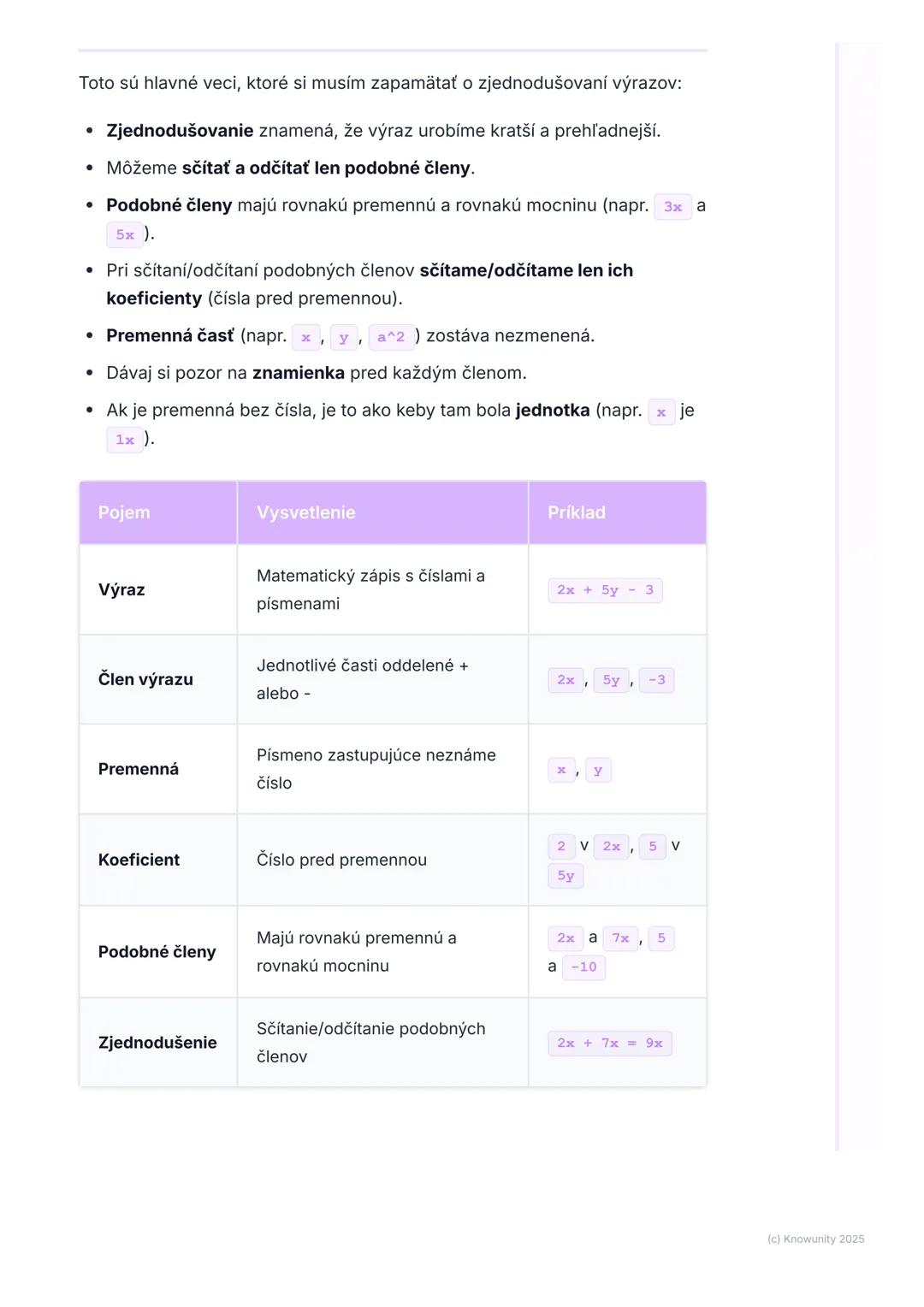
Task: Click the "1x" code chip
Action: click(x=125, y=440)
